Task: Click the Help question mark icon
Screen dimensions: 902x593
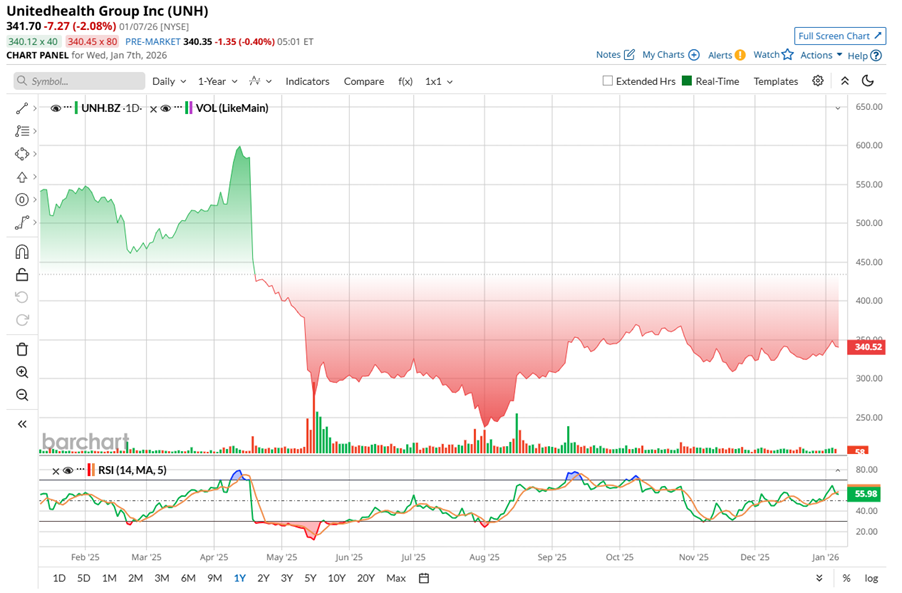Action: [876, 55]
